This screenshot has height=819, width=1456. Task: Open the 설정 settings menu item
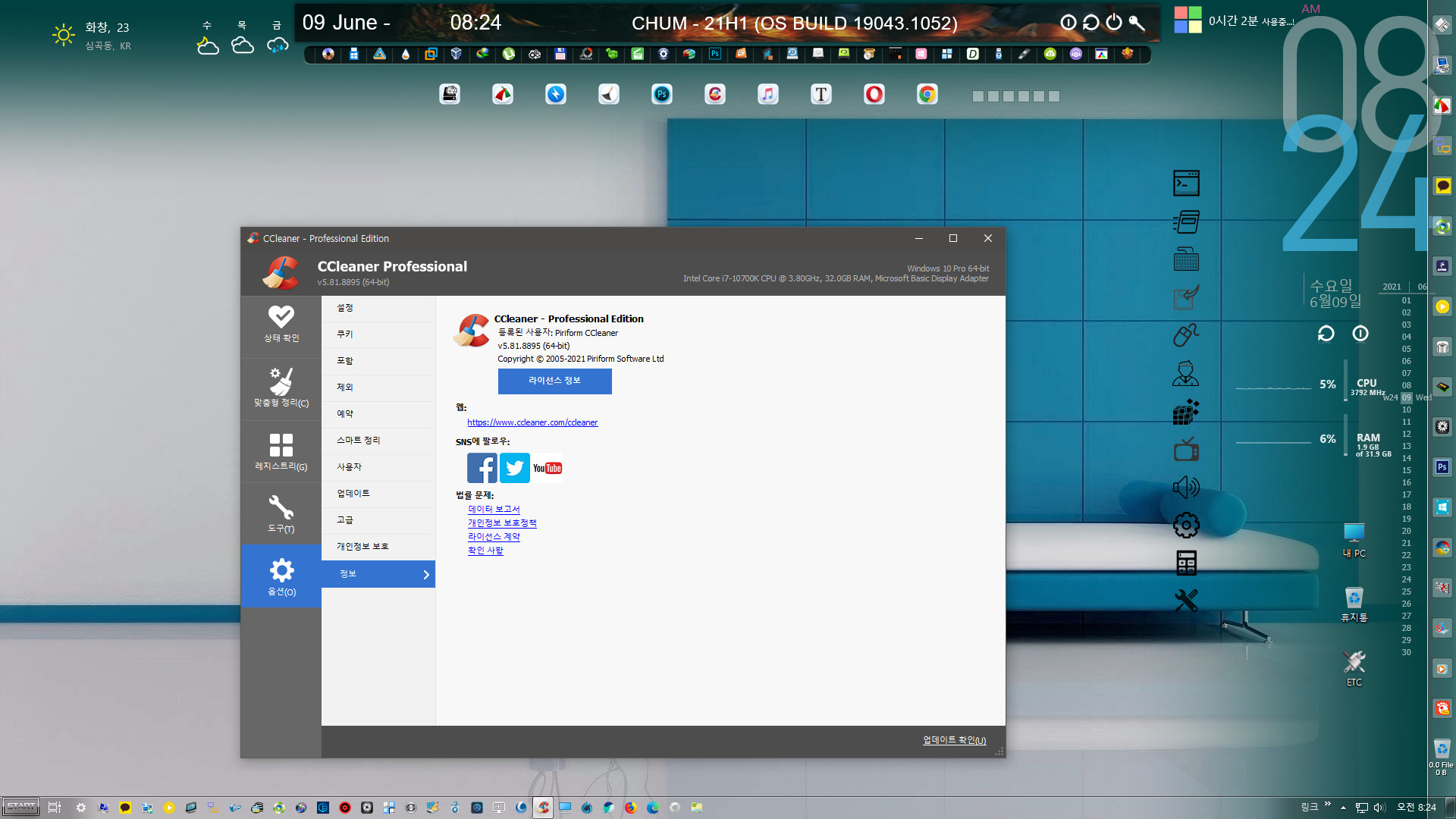[378, 308]
